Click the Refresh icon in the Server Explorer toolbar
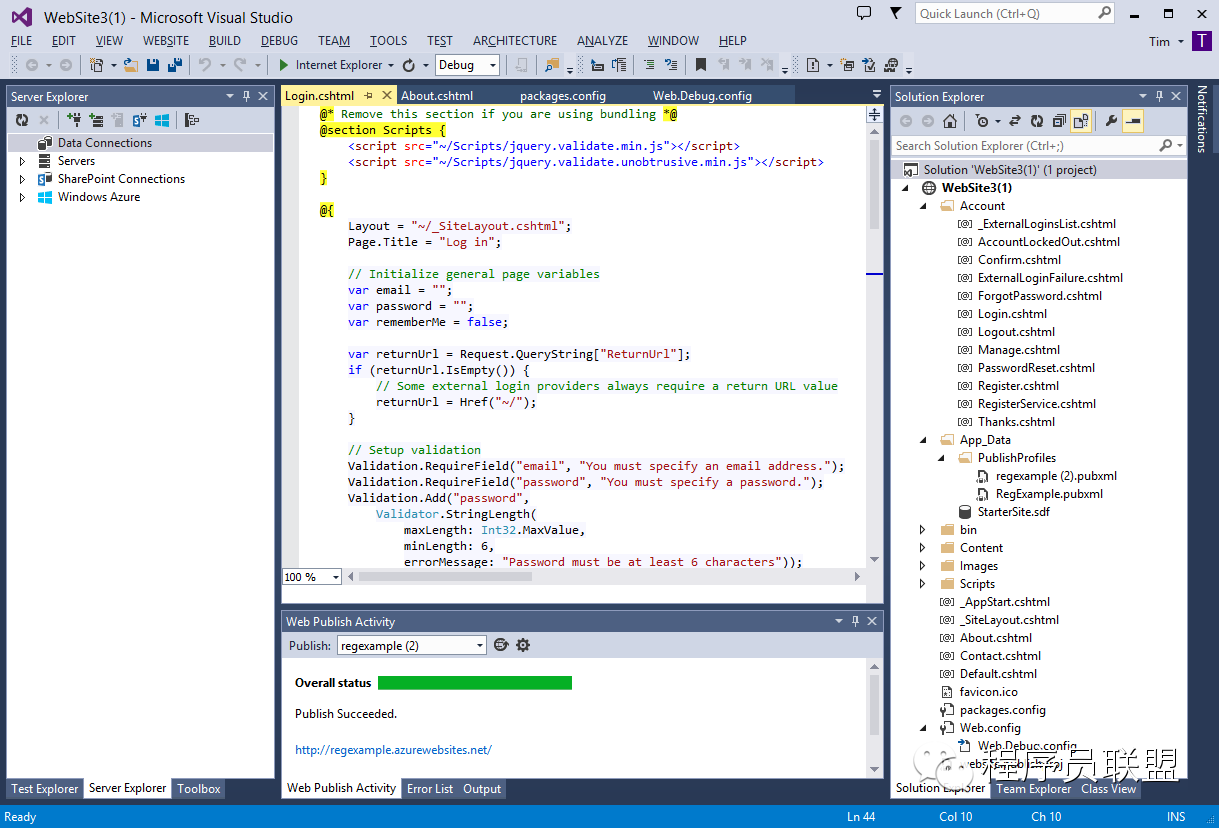Screen dimensions: 1219x828 point(22,120)
